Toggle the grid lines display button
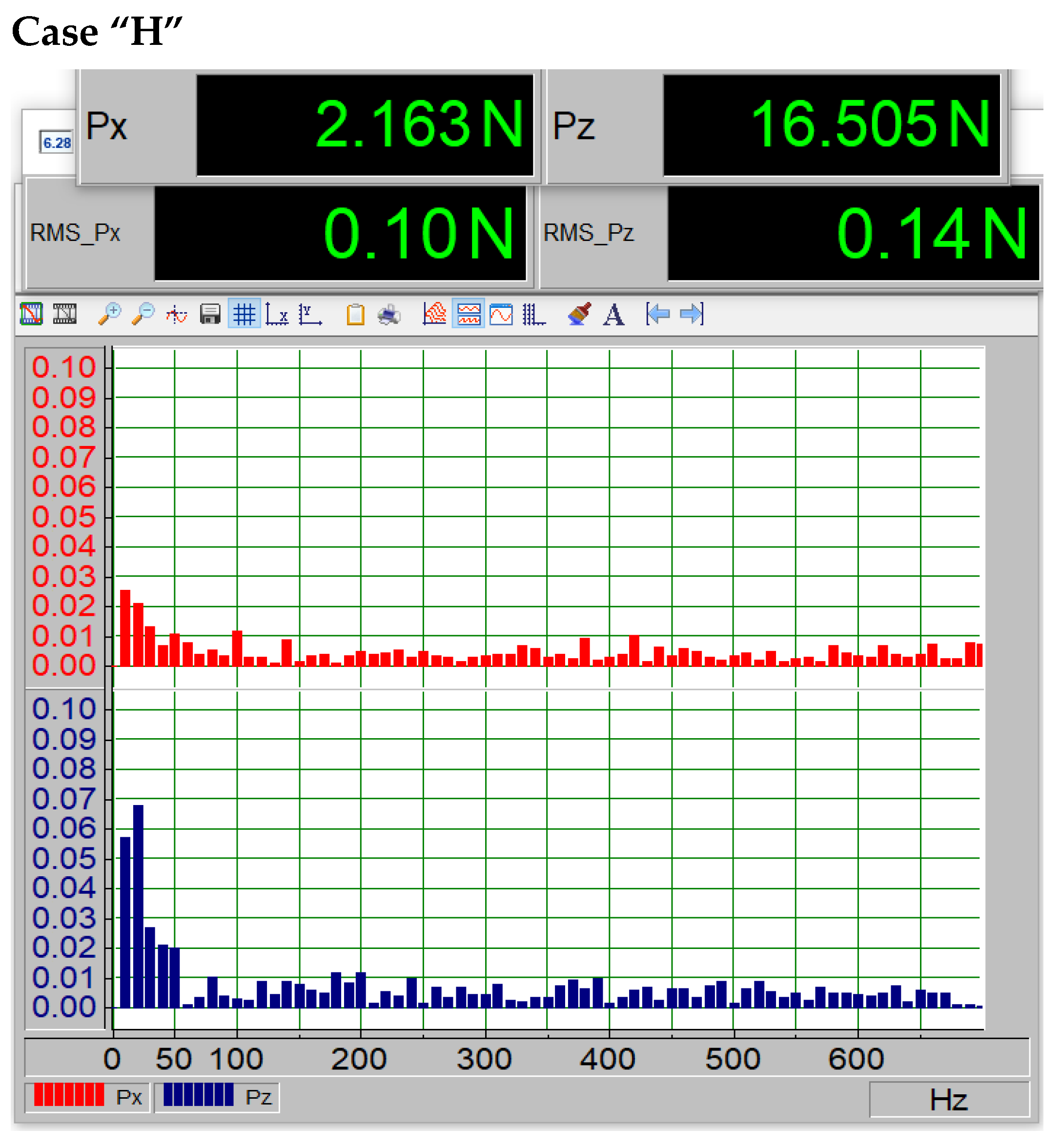The width and height of the screenshot is (1061, 1148). 244,315
